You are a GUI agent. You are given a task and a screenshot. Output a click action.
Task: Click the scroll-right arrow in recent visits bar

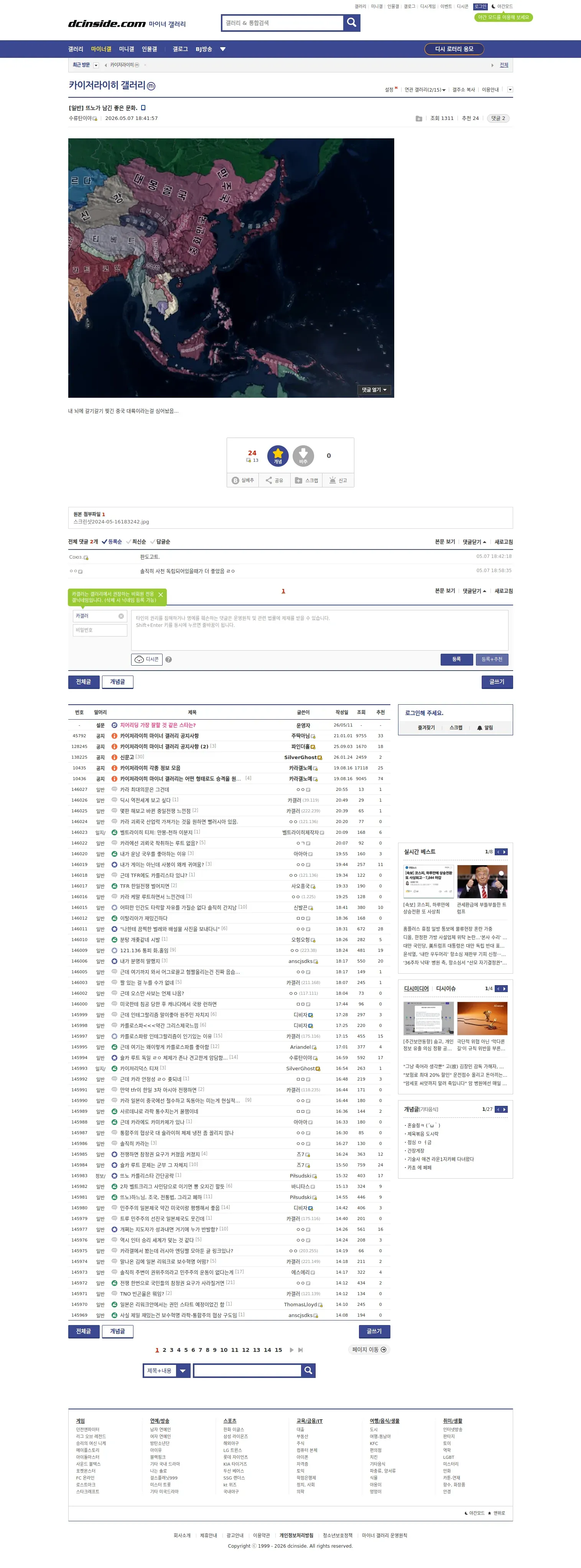pos(492,65)
